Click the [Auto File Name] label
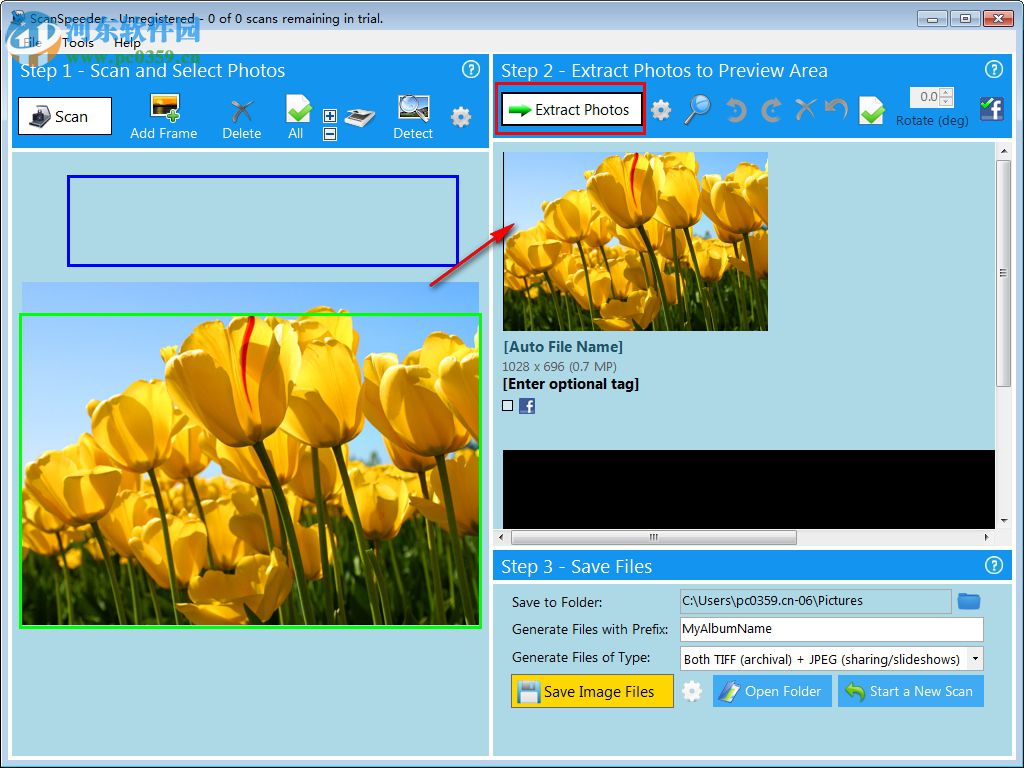This screenshot has width=1024, height=768. (x=563, y=347)
